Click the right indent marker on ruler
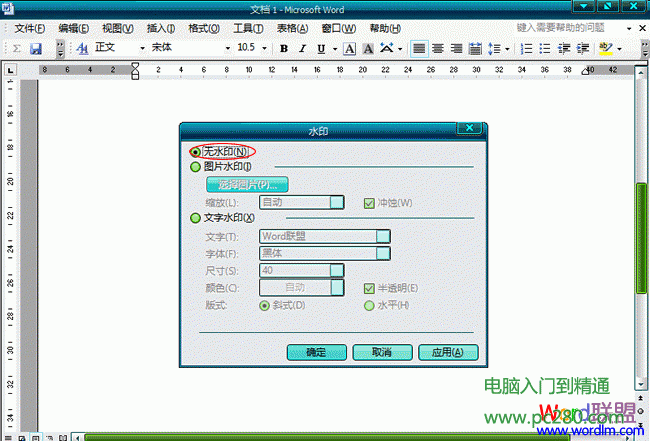The width and height of the screenshot is (650, 441). (x=585, y=72)
